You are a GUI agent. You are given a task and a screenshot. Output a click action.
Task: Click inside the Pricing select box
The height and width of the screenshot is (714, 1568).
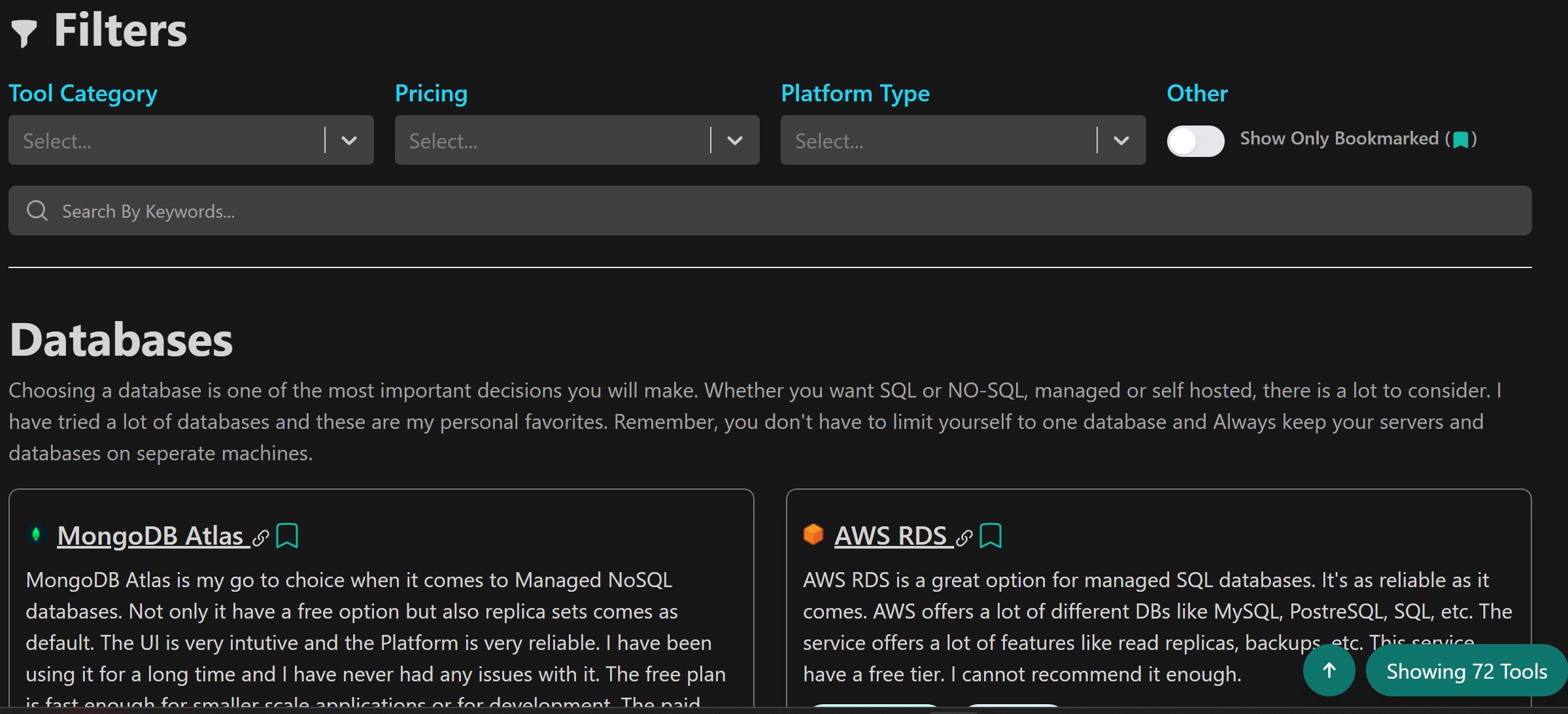pos(577,140)
